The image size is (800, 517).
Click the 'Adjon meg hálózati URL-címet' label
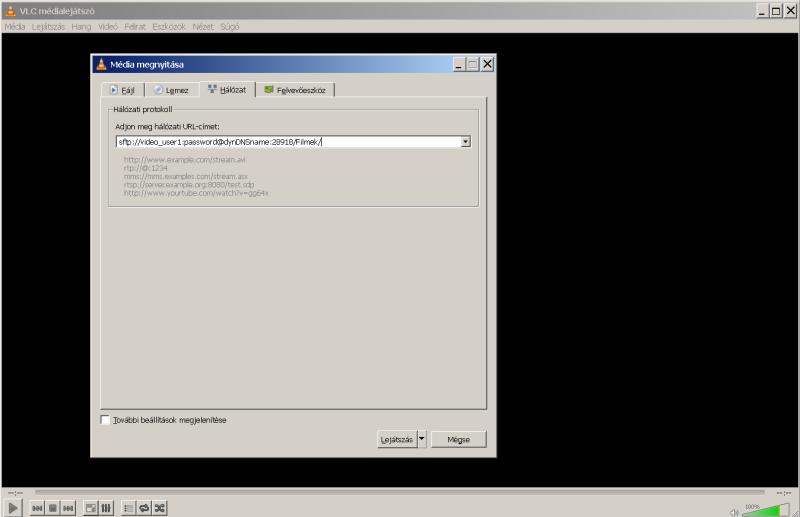tap(167, 127)
